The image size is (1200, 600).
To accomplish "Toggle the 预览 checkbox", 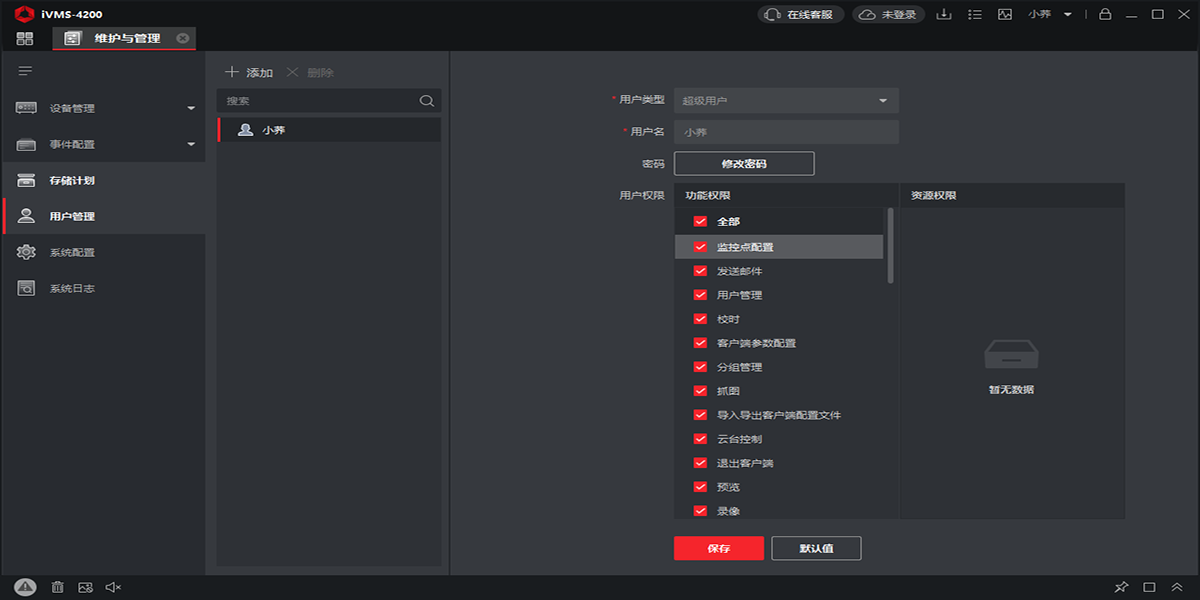I will 700,487.
